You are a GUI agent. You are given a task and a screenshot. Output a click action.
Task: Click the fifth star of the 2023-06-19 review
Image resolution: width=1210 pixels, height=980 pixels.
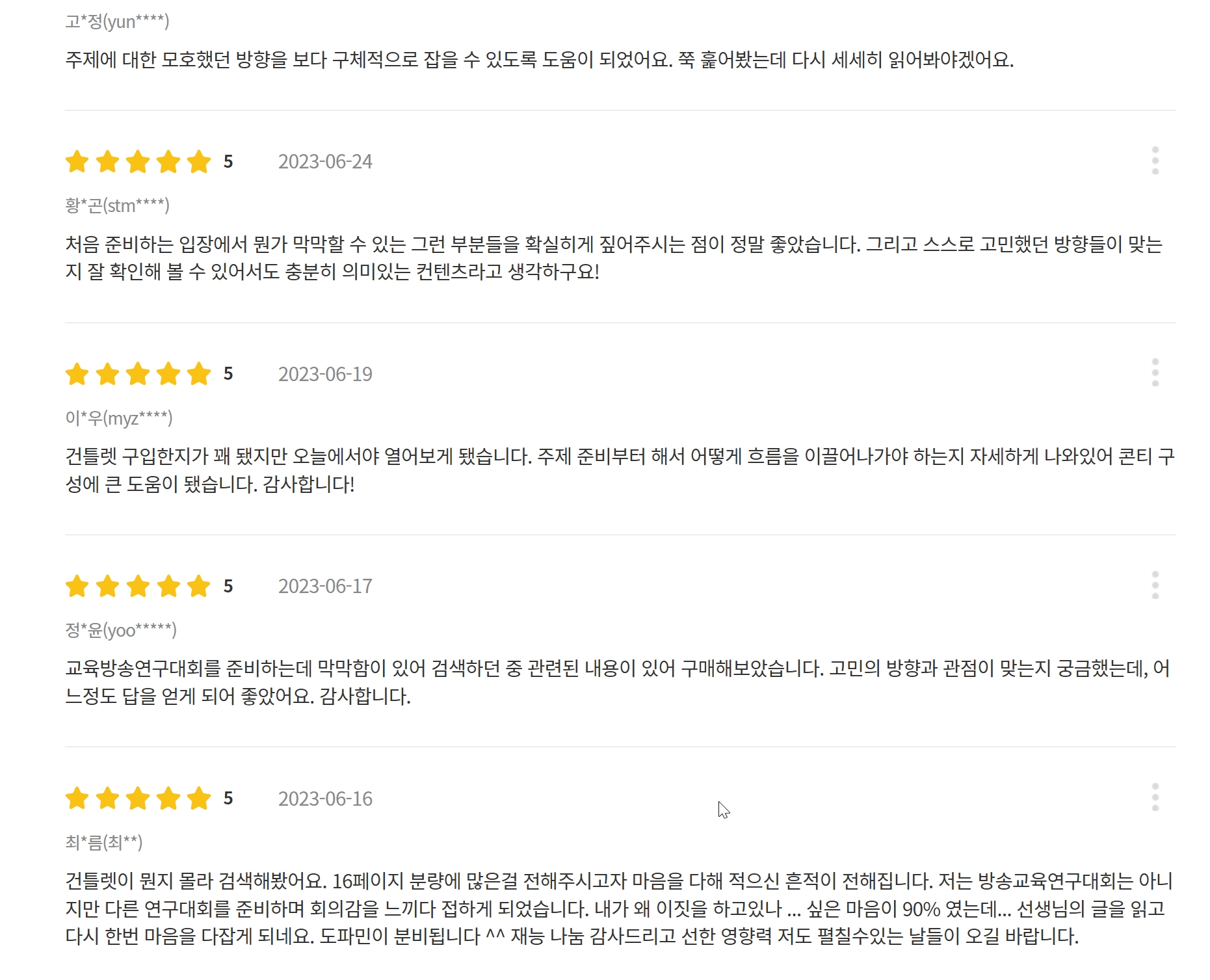pyautogui.click(x=199, y=374)
